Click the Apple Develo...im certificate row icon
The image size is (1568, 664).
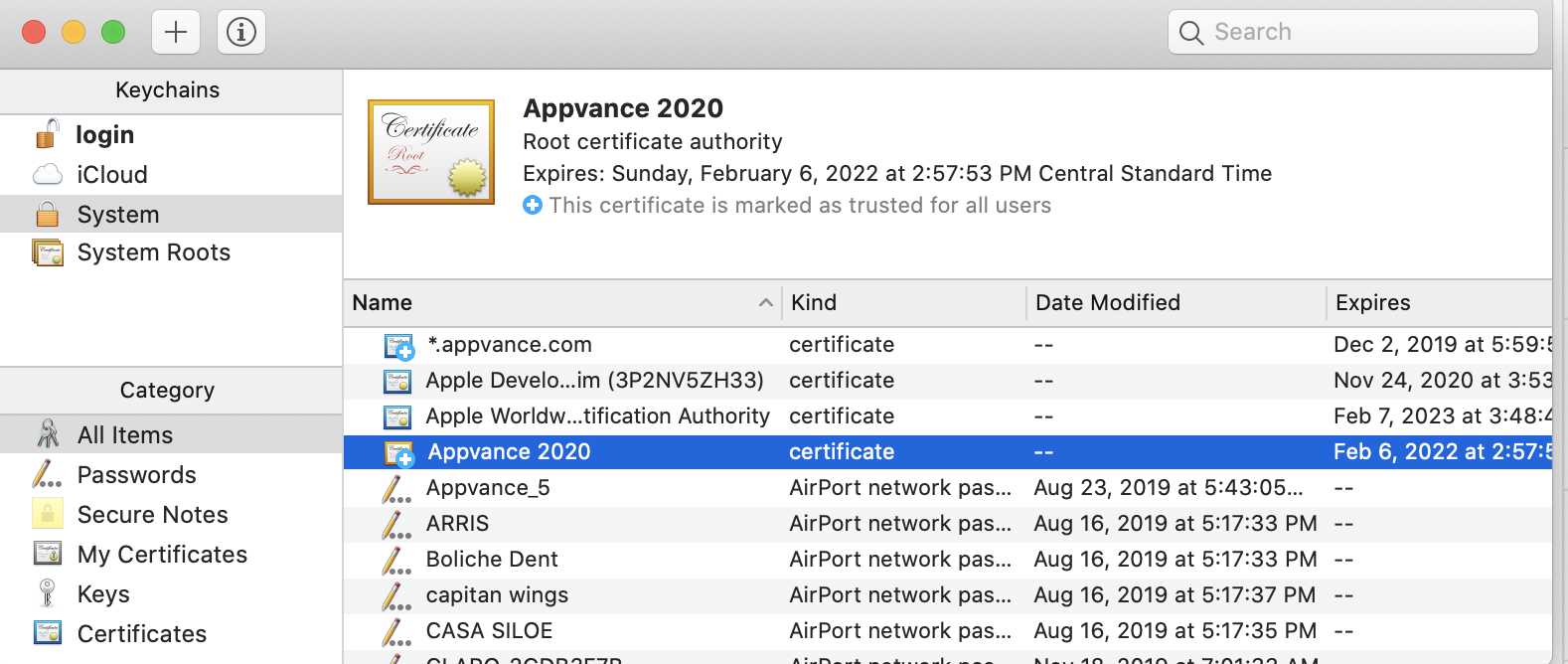pos(397,381)
